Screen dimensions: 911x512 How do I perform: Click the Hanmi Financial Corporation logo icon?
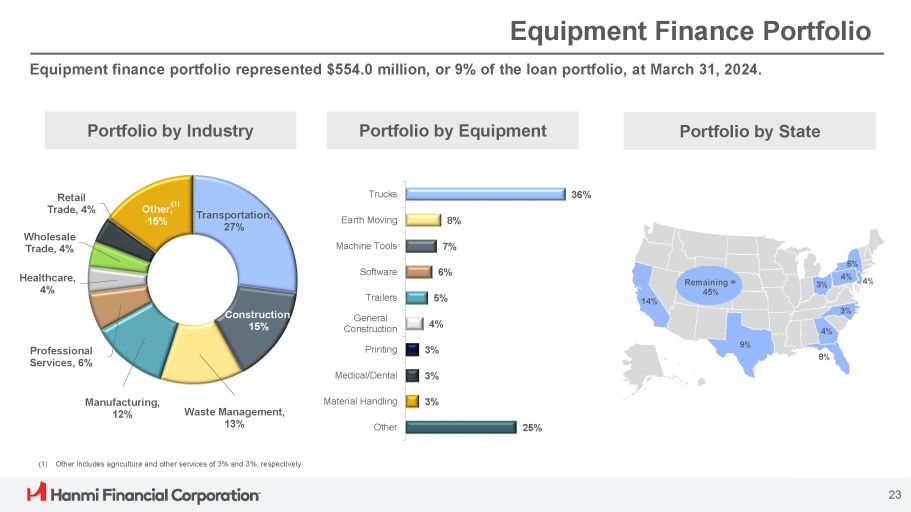point(37,493)
